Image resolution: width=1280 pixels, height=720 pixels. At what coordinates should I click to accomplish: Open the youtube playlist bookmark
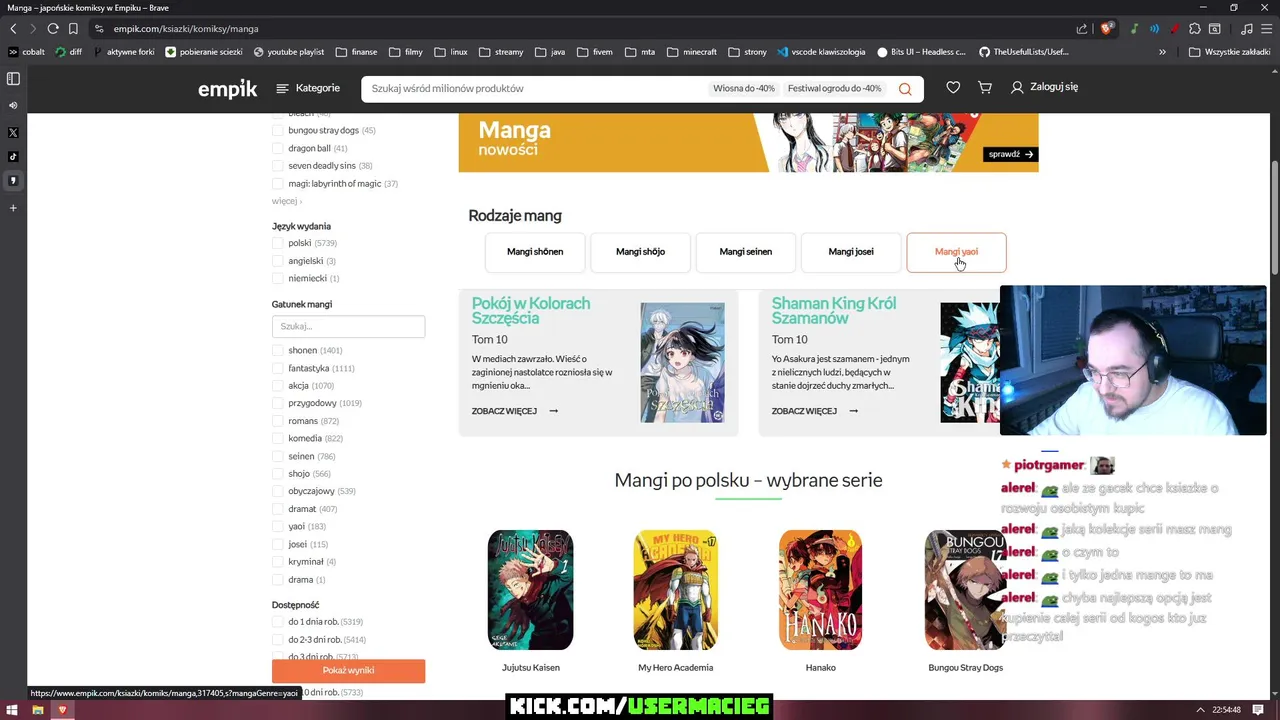pyautogui.click(x=289, y=52)
